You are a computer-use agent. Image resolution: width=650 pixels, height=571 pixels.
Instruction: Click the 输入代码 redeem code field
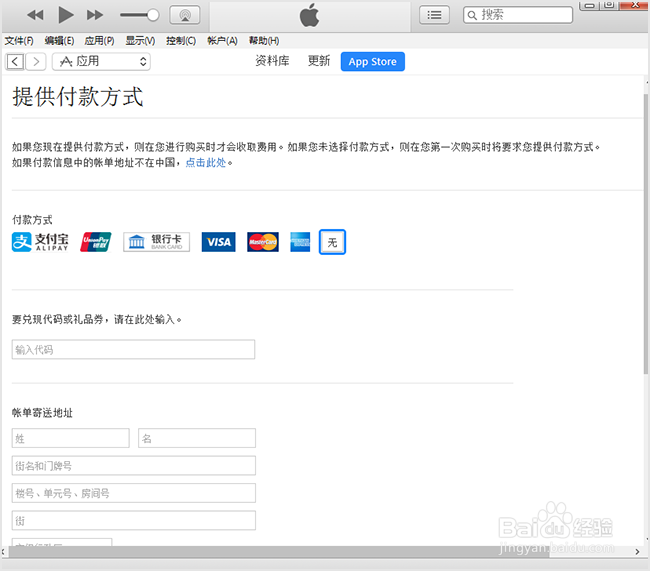click(x=133, y=350)
